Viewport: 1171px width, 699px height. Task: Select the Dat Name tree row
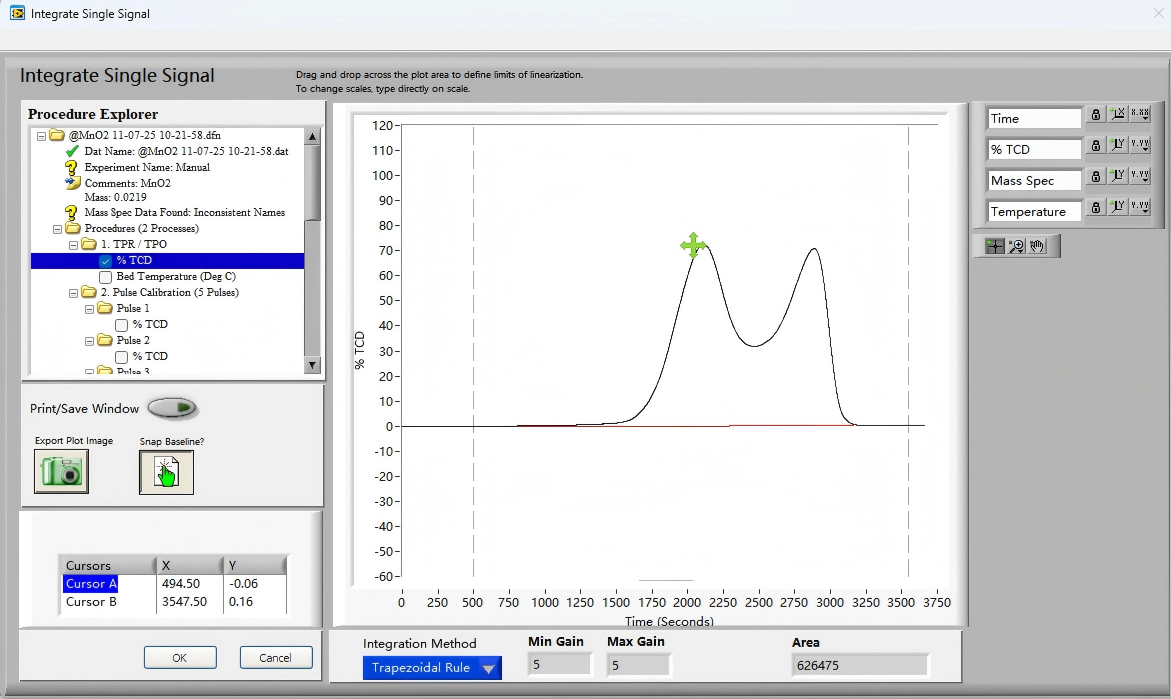tap(186, 152)
